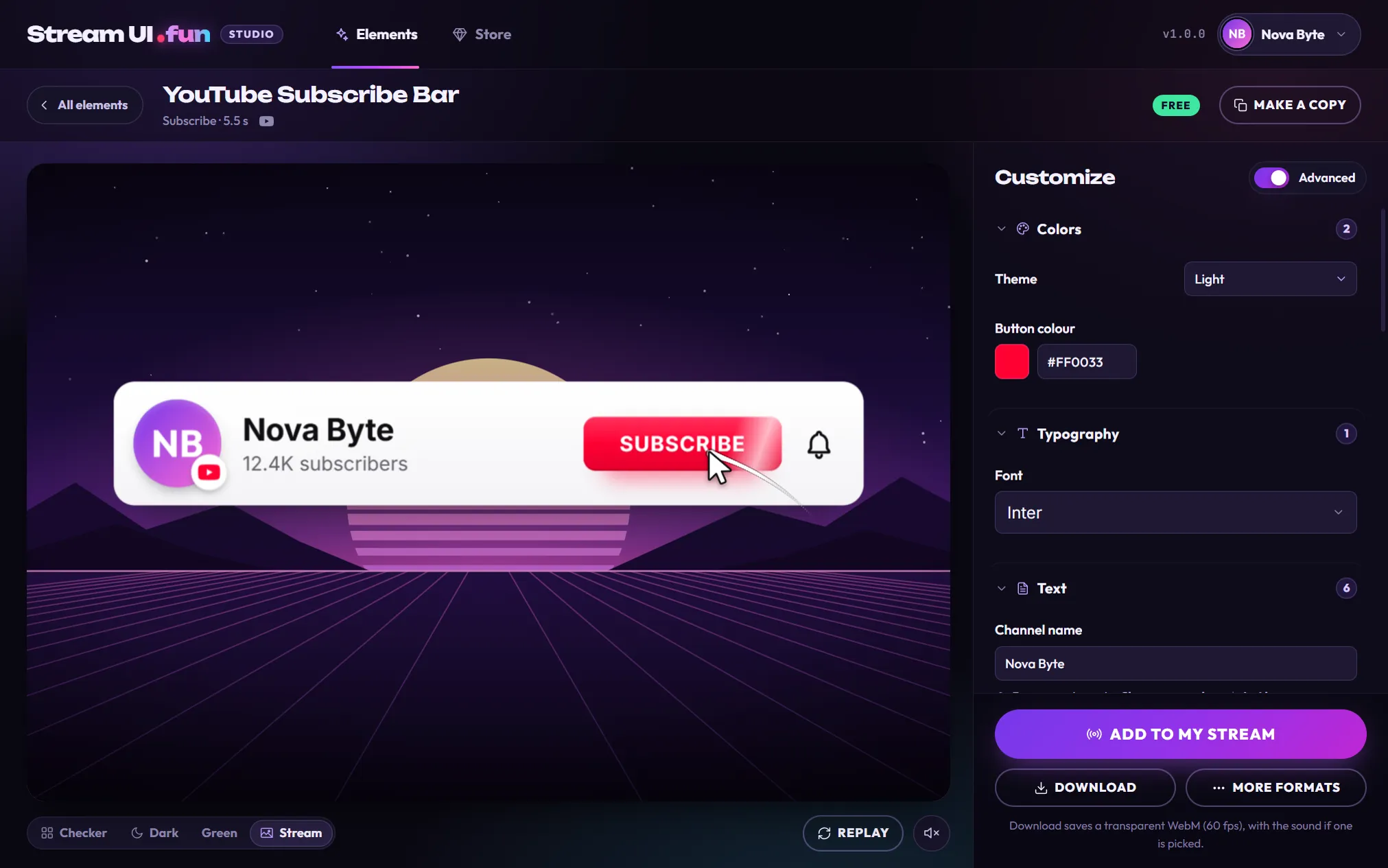
Task: Toggle the Advanced switch off
Action: click(1271, 178)
